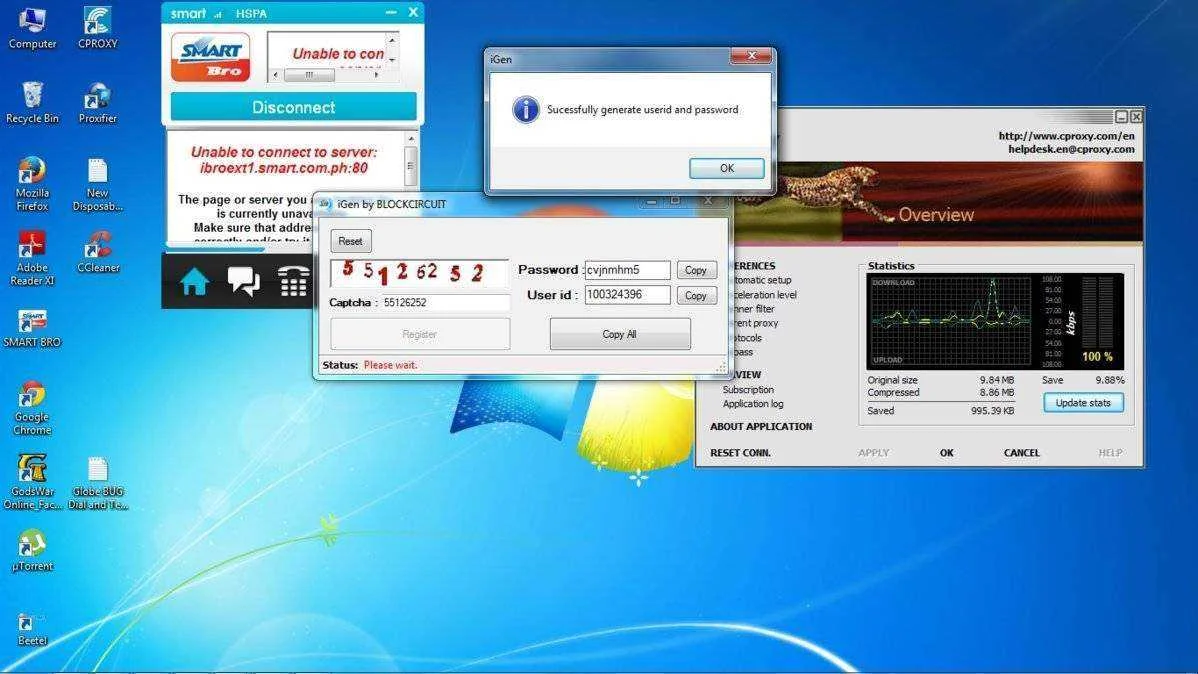This screenshot has width=1198, height=674.
Task: Open the chat messages icon in Smart Bro
Action: tap(244, 281)
